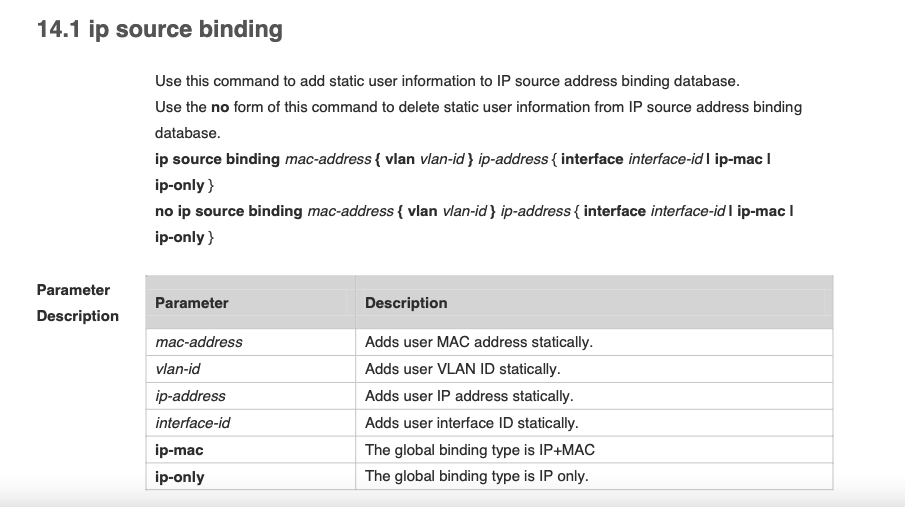Click the first "ip source binding" syntax line
This screenshot has height=507, width=905.
[x=462, y=159]
